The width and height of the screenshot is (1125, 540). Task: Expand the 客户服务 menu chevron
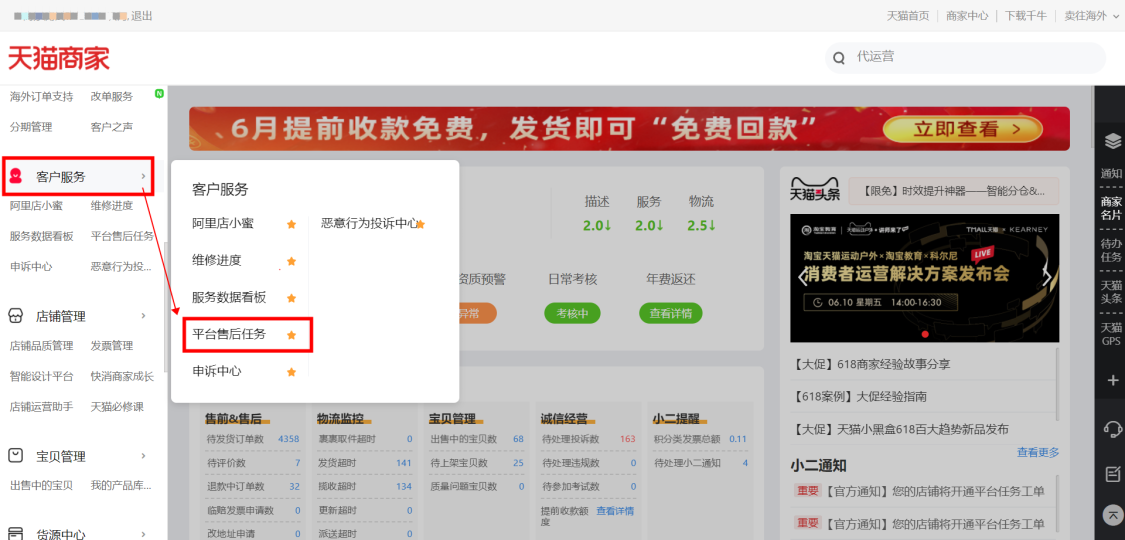coord(143,176)
